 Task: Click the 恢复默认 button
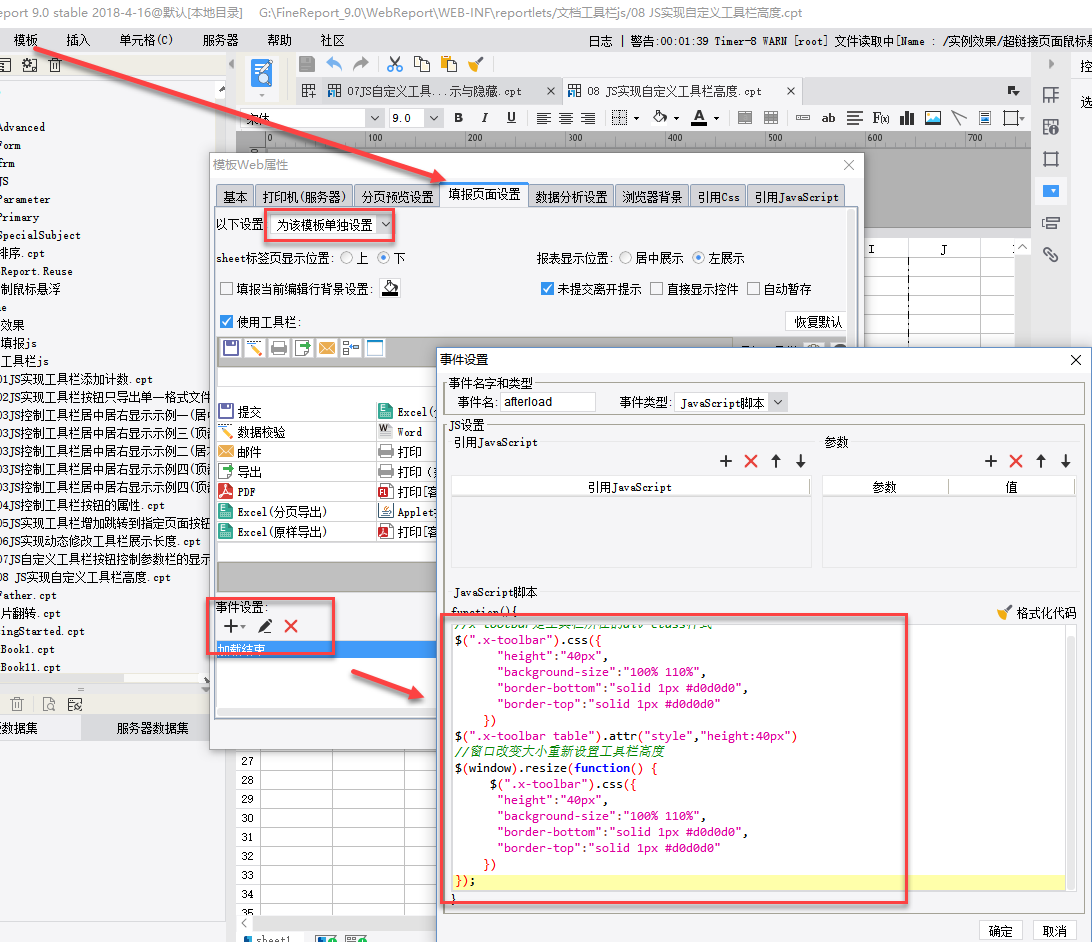[x=818, y=322]
